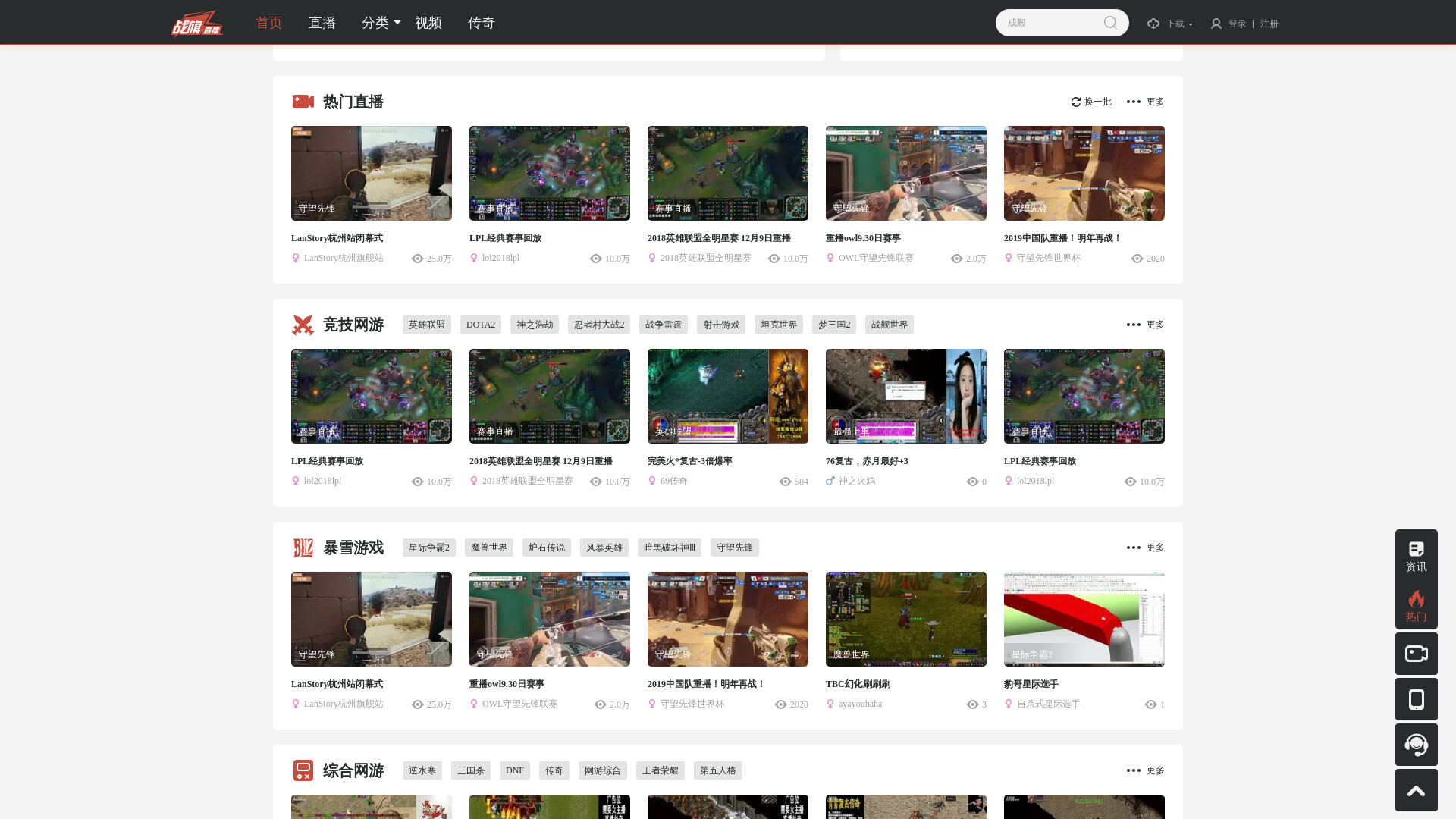Click the 换一批 refresh batch button
1456x819 pixels.
pos(1091,102)
